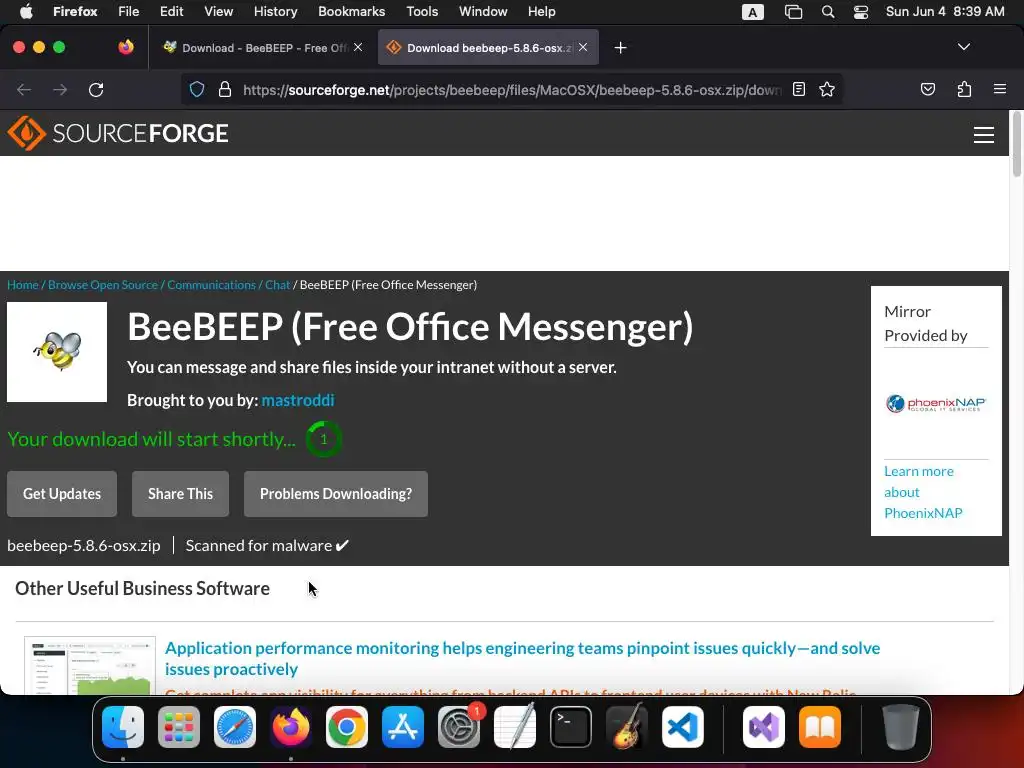Click the Firefox forward arrow
Viewport: 1024px width, 768px height.
pos(60,89)
